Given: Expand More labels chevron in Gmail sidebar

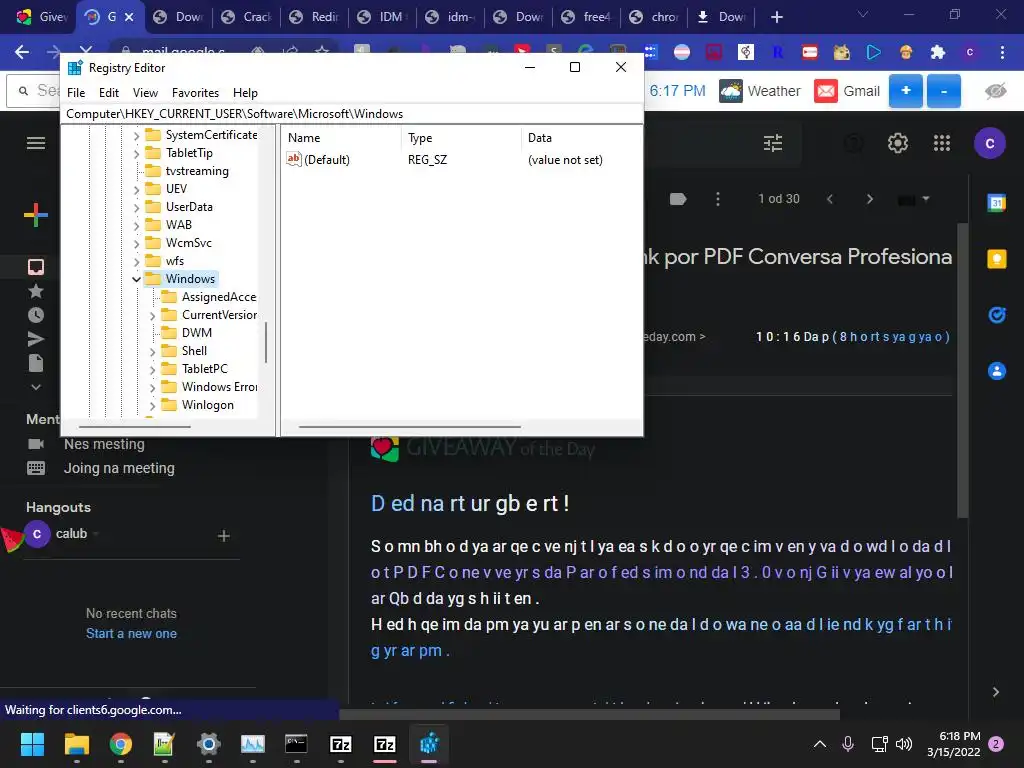Looking at the screenshot, I should [36, 387].
